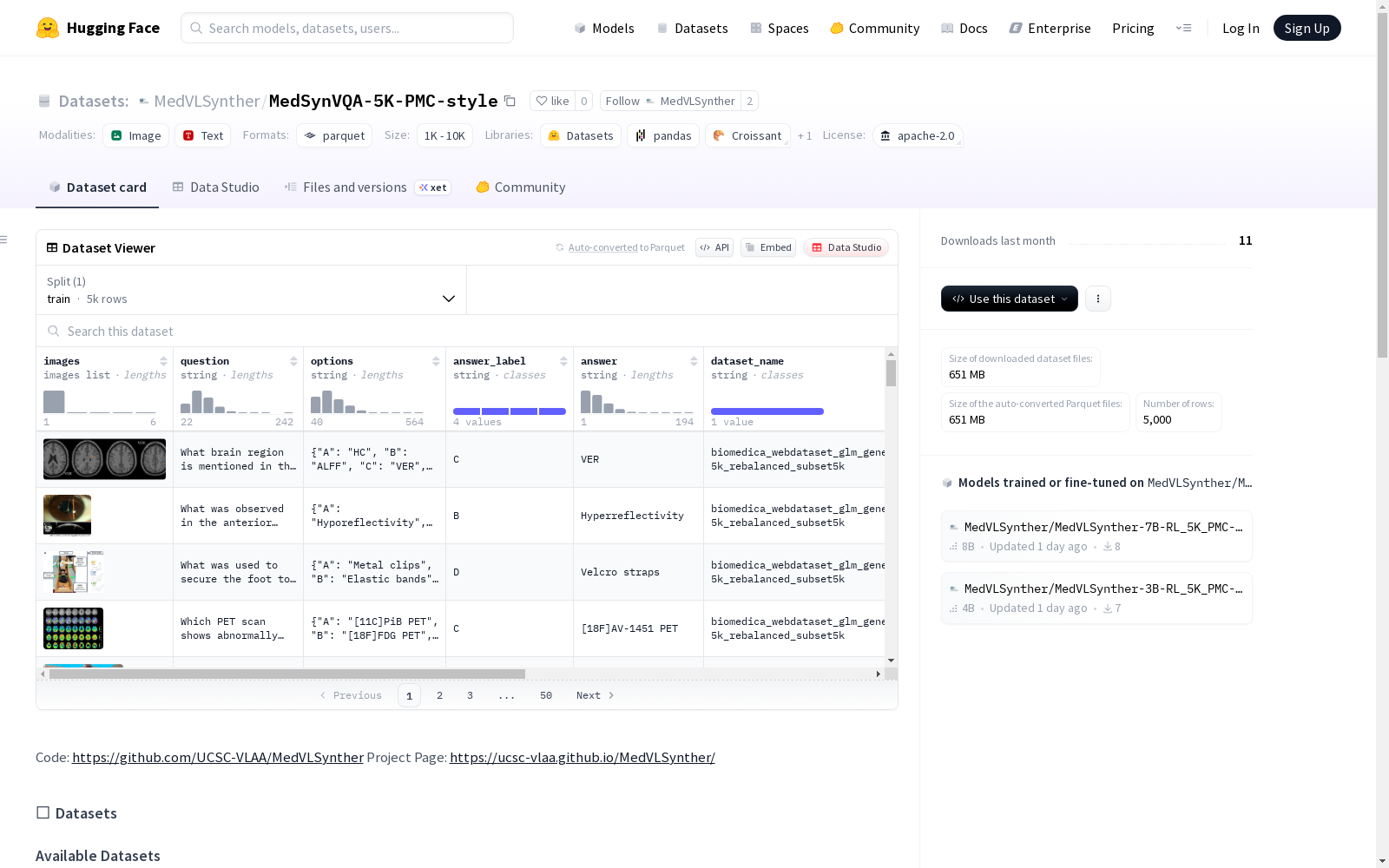1389x868 pixels.
Task: Click the Log In link
Action: (1241, 28)
